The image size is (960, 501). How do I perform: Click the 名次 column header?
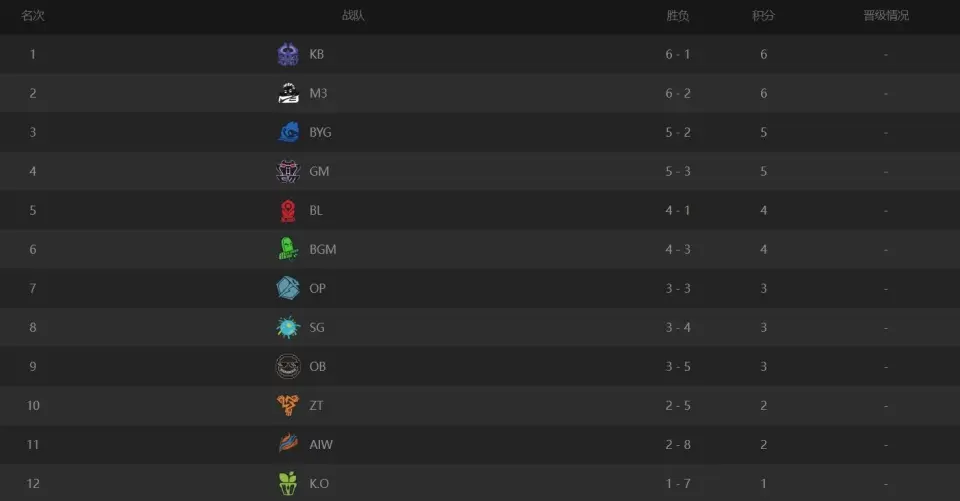click(32, 15)
